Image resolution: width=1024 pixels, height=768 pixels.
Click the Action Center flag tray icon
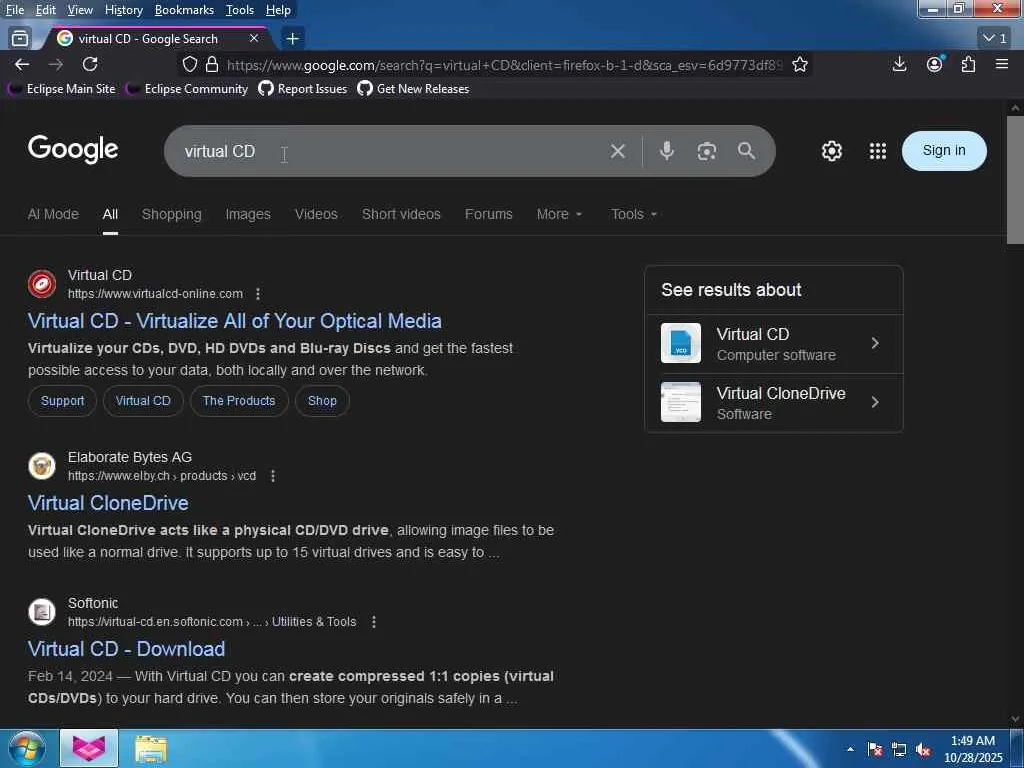tap(875, 750)
